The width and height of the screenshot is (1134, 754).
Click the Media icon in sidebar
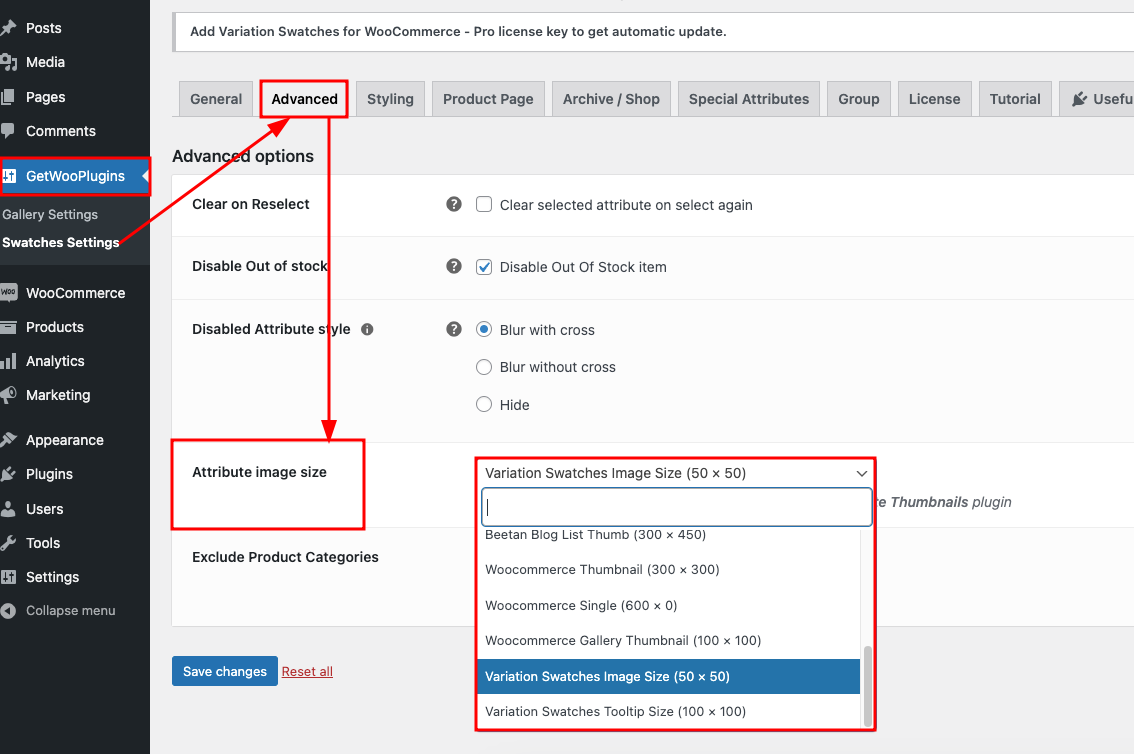(x=8, y=62)
